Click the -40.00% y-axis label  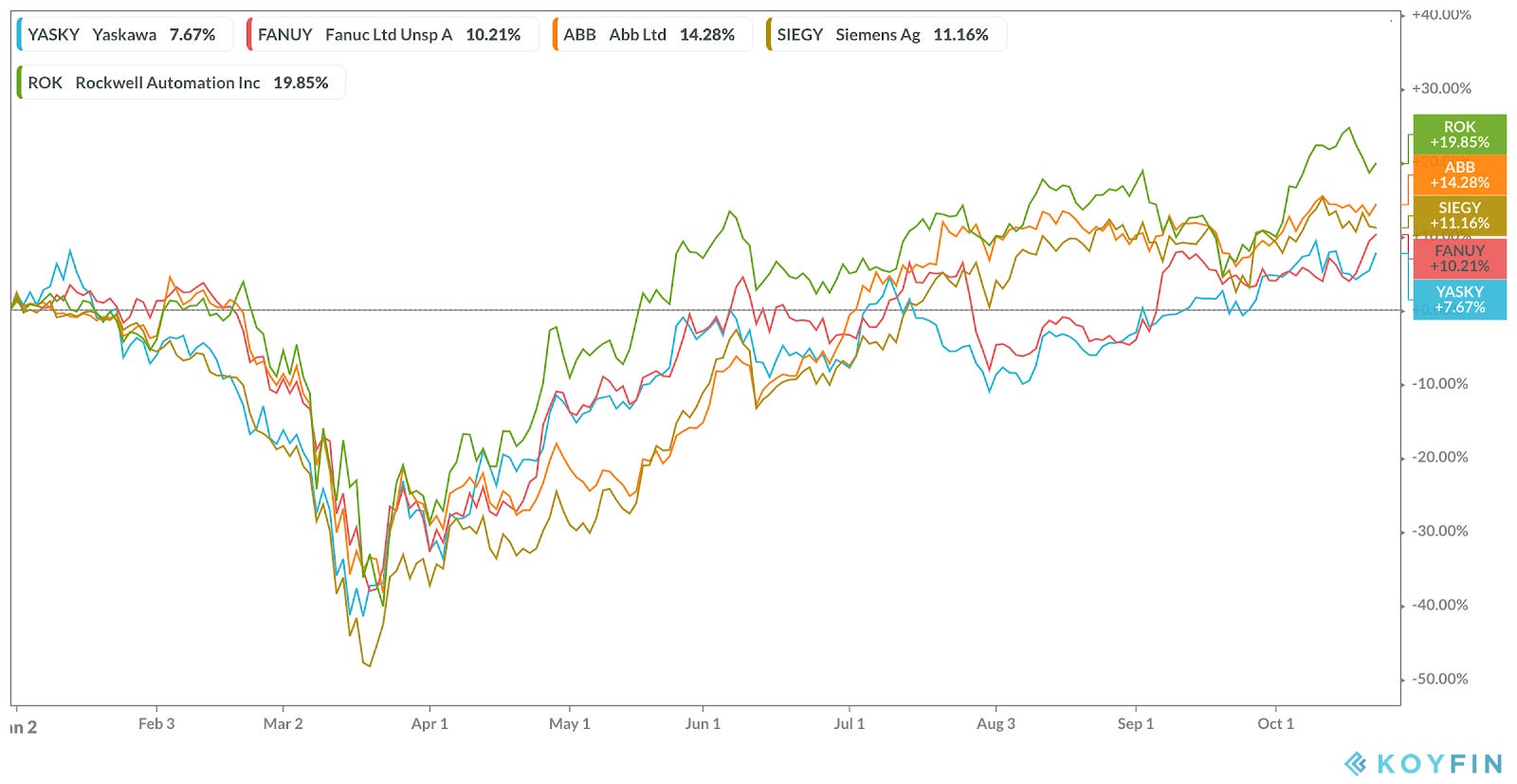pyautogui.click(x=1440, y=605)
